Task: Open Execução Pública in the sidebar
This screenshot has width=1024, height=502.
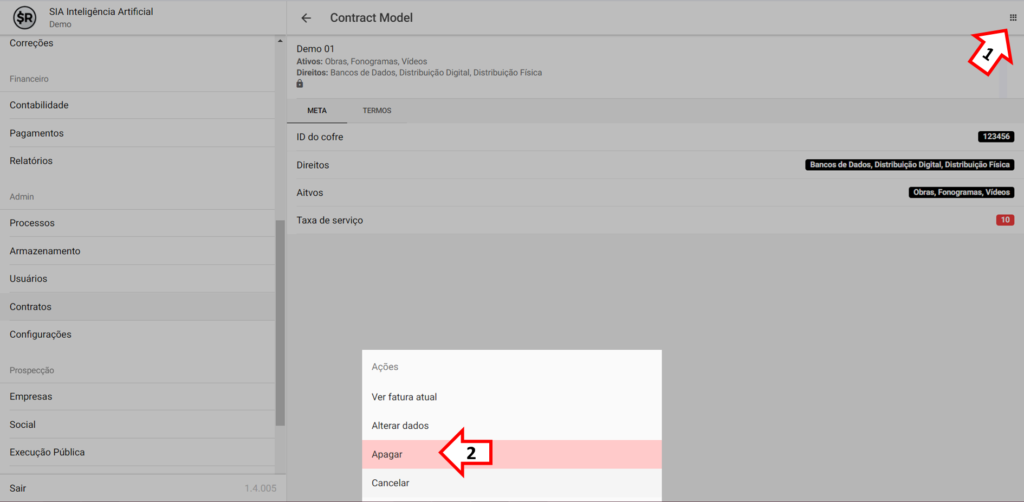Action: coord(47,452)
